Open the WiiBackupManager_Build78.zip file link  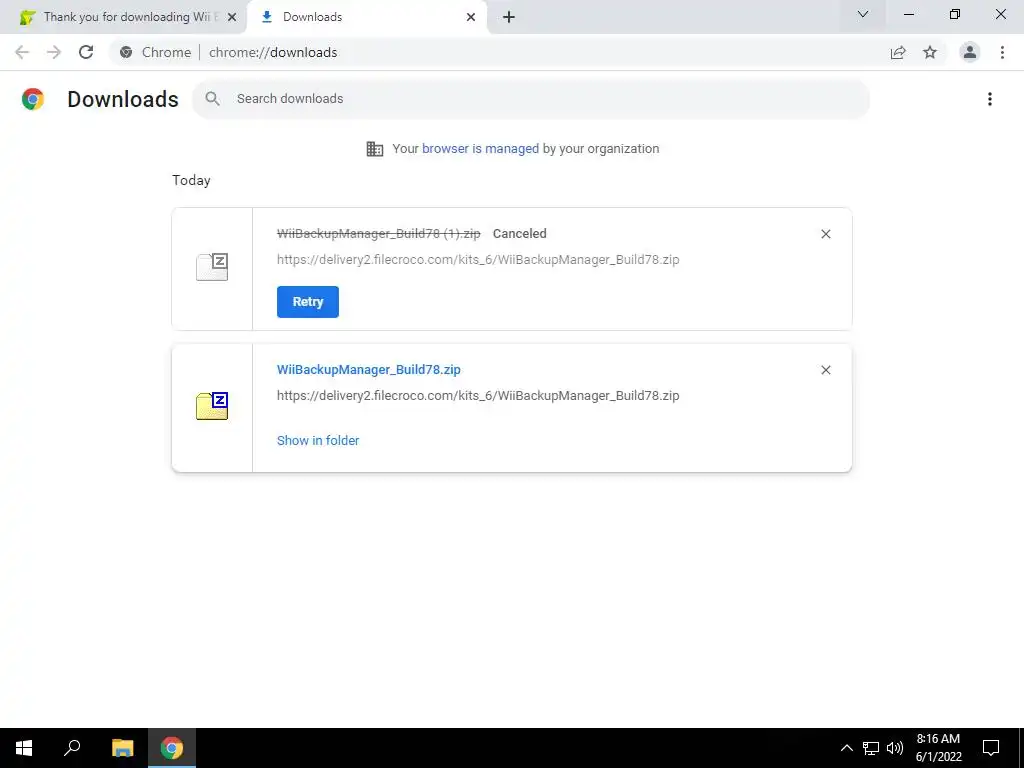point(368,370)
